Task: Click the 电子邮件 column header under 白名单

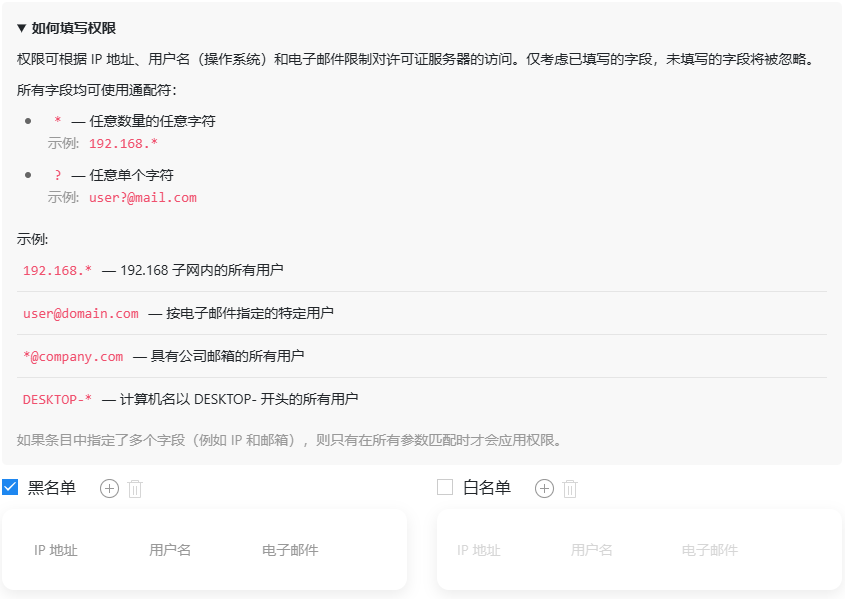Action: tap(710, 550)
